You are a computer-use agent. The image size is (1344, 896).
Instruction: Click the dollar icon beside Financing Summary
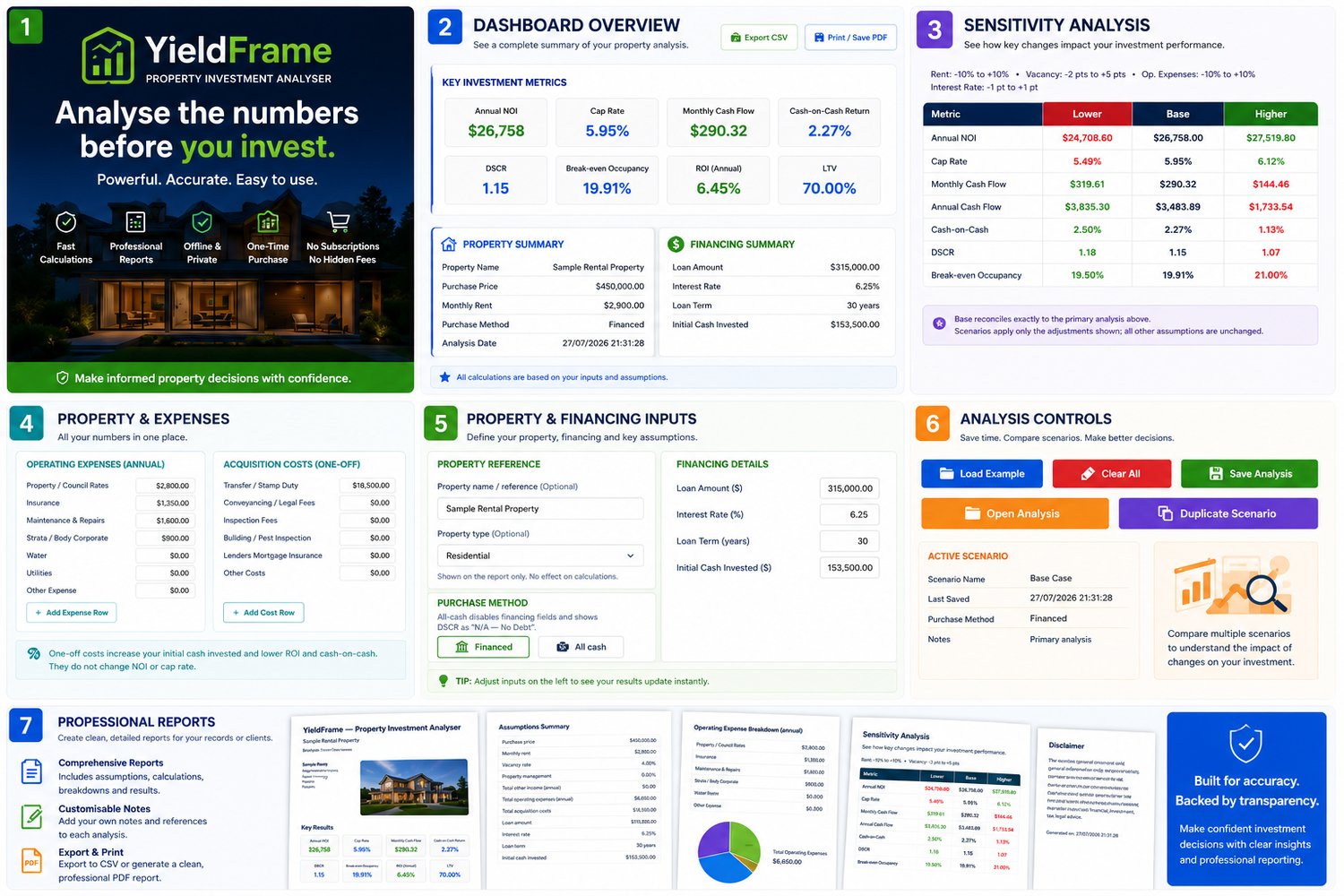point(676,244)
